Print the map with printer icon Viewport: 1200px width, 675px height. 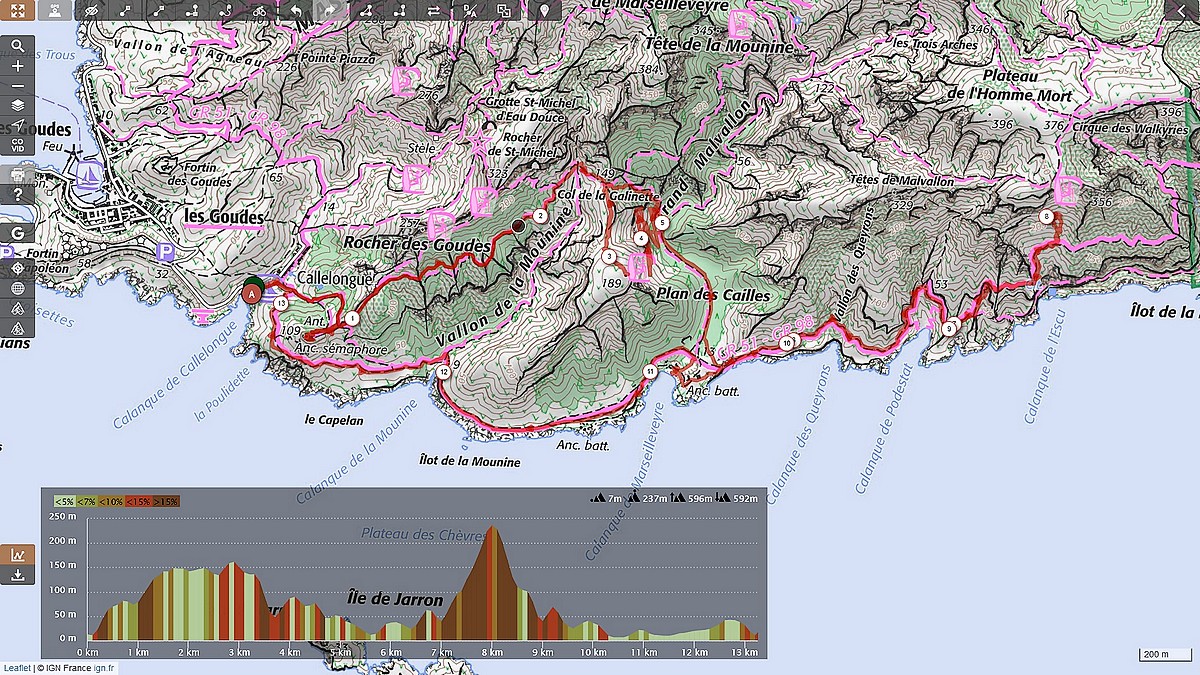[18, 174]
